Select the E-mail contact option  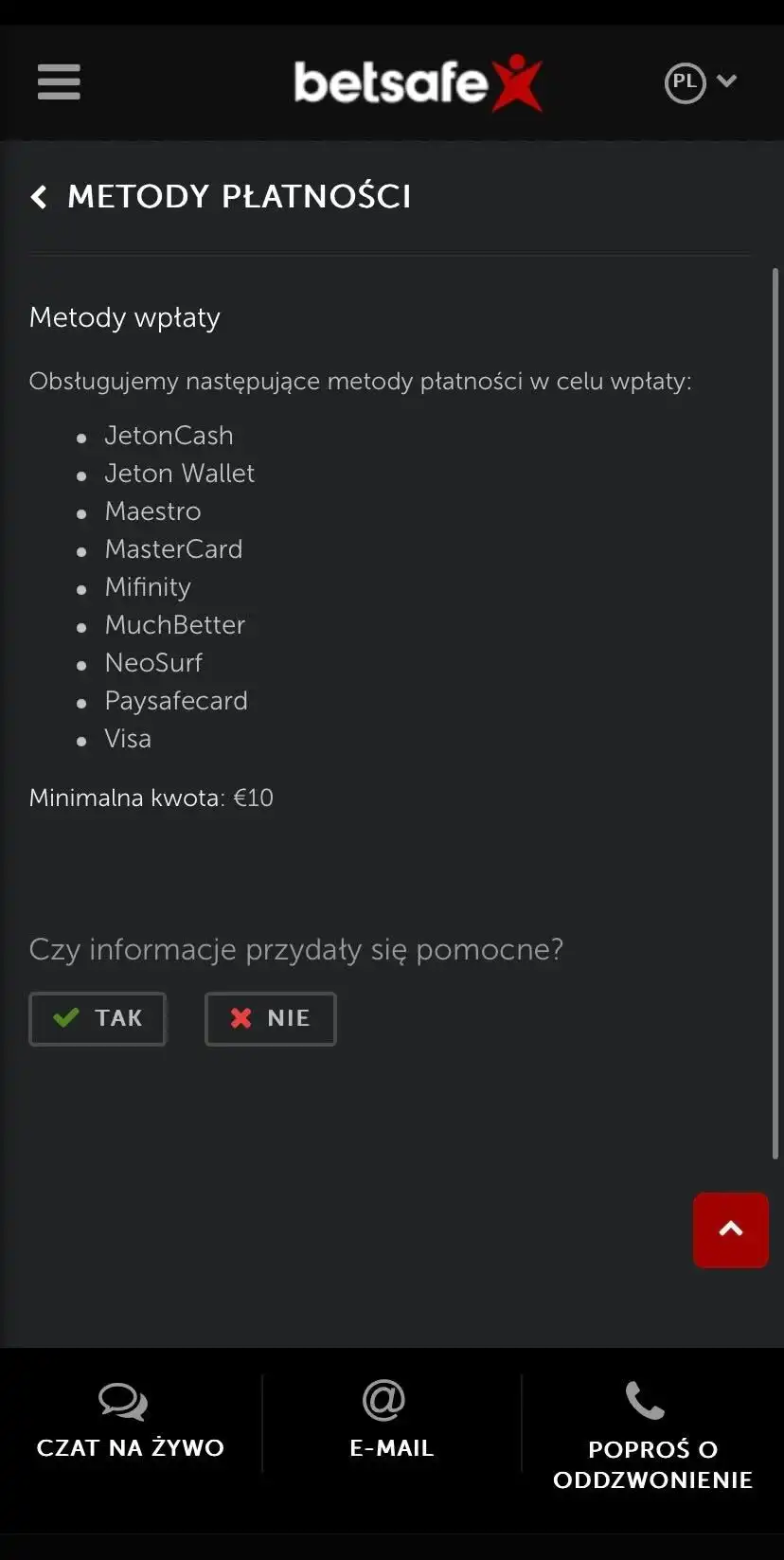(392, 1448)
